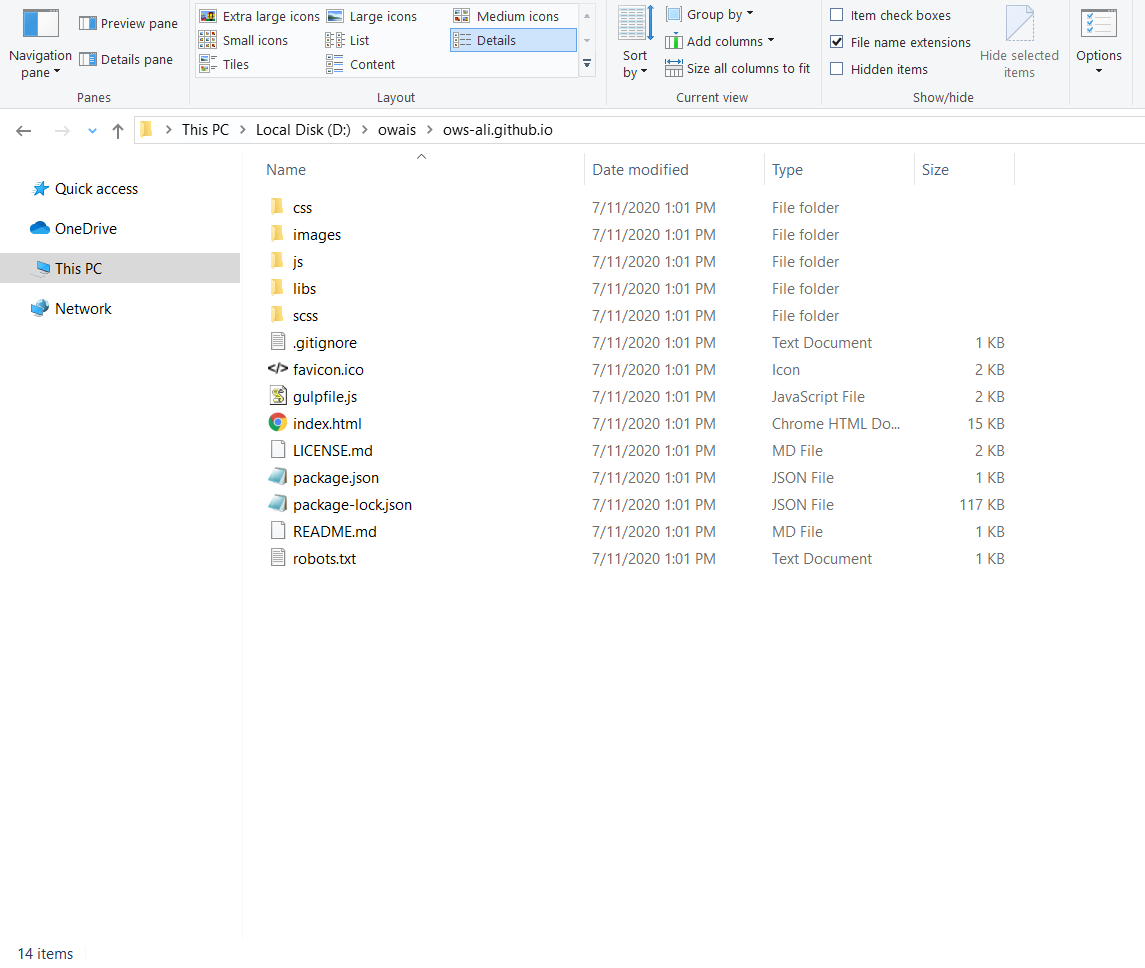The width and height of the screenshot is (1145, 968).
Task: Click Size all columns to fit
Action: tap(738, 69)
